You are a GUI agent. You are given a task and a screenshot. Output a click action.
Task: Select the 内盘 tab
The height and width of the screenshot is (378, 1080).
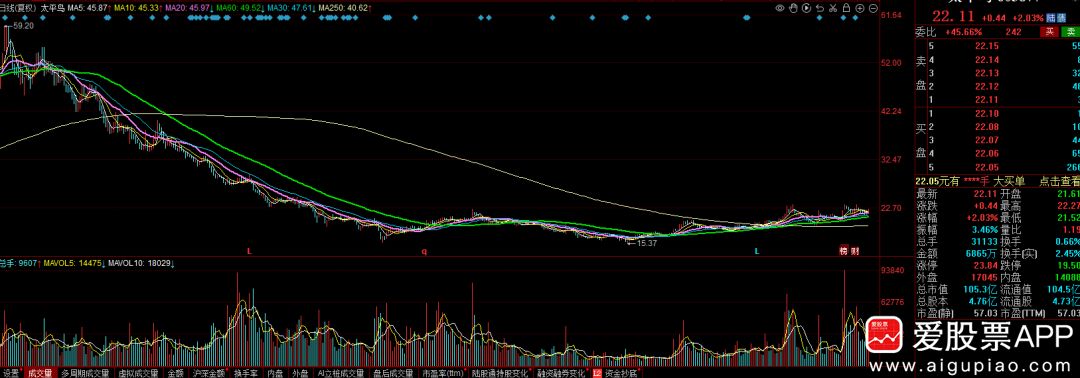coord(275,373)
